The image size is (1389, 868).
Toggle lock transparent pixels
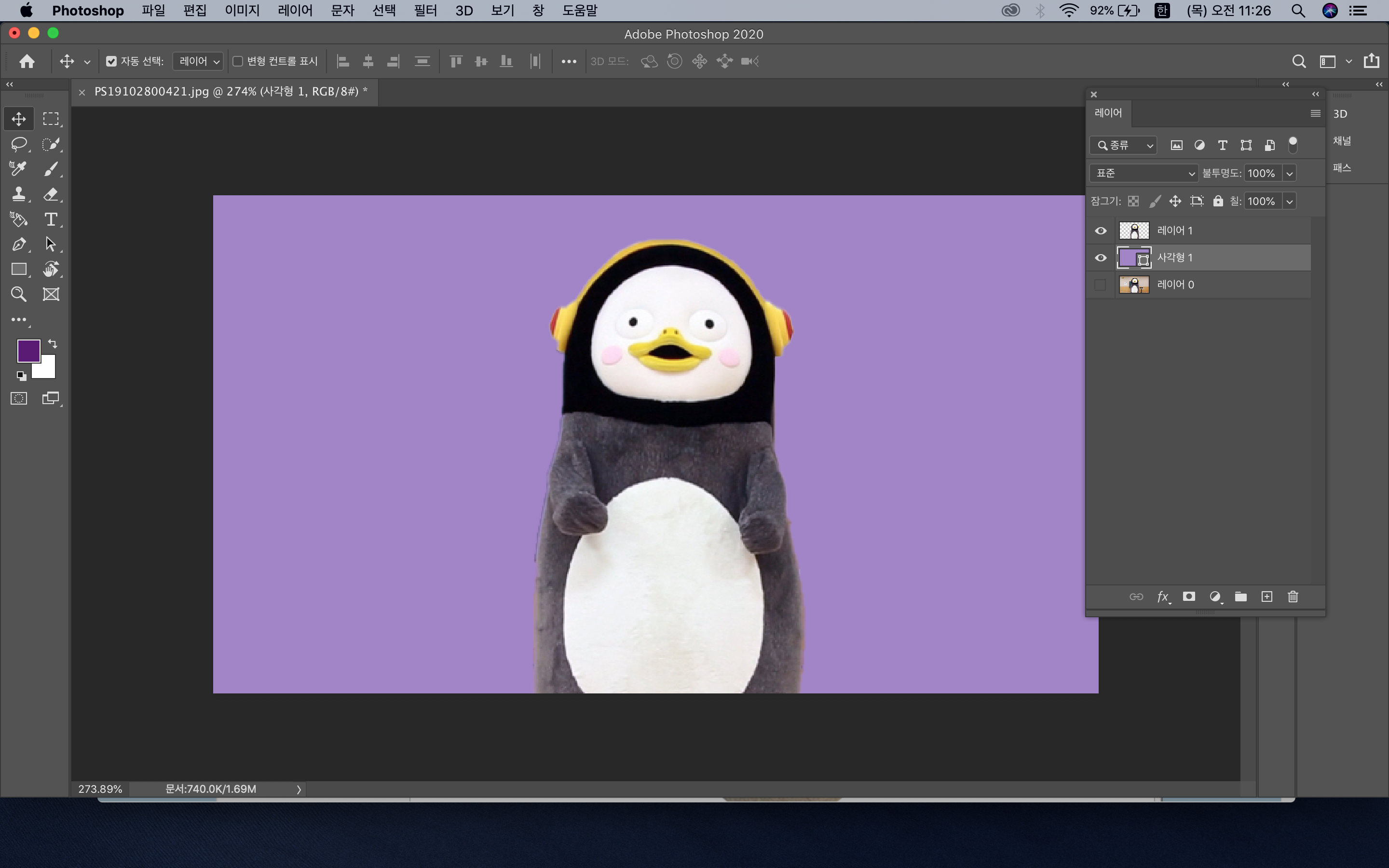click(x=1133, y=201)
